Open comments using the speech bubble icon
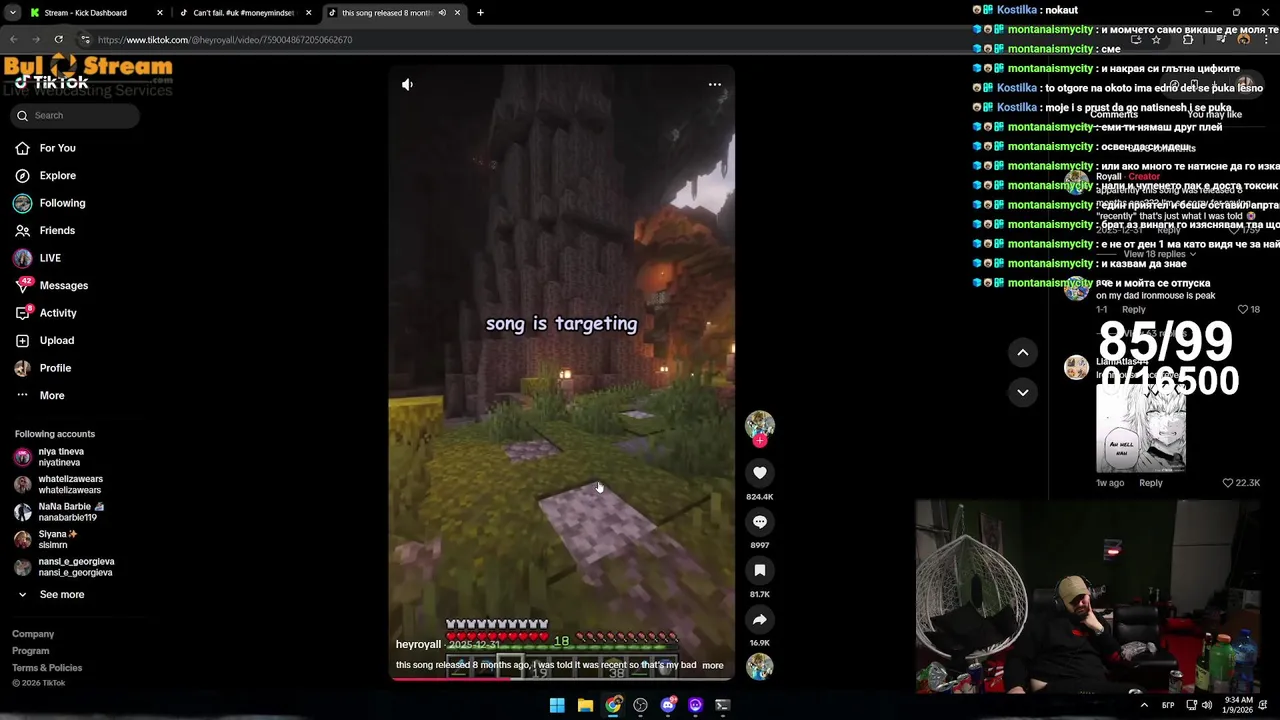The width and height of the screenshot is (1280, 720). [x=760, y=522]
